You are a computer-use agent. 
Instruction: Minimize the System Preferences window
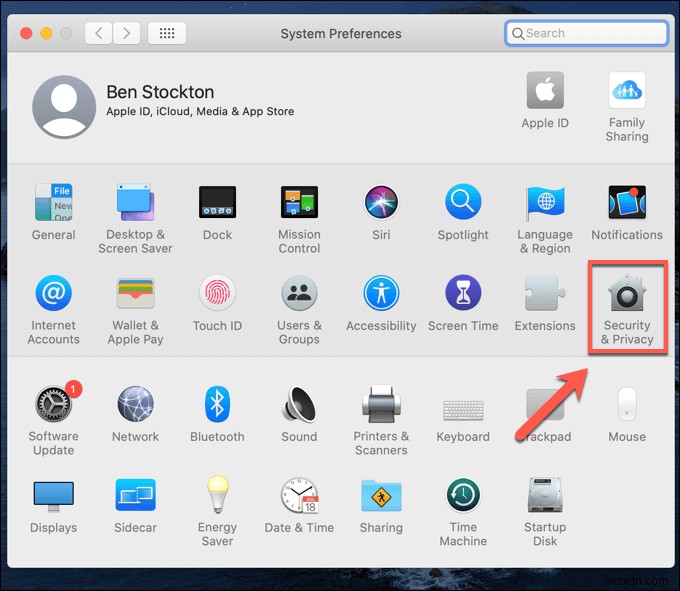pyautogui.click(x=46, y=33)
